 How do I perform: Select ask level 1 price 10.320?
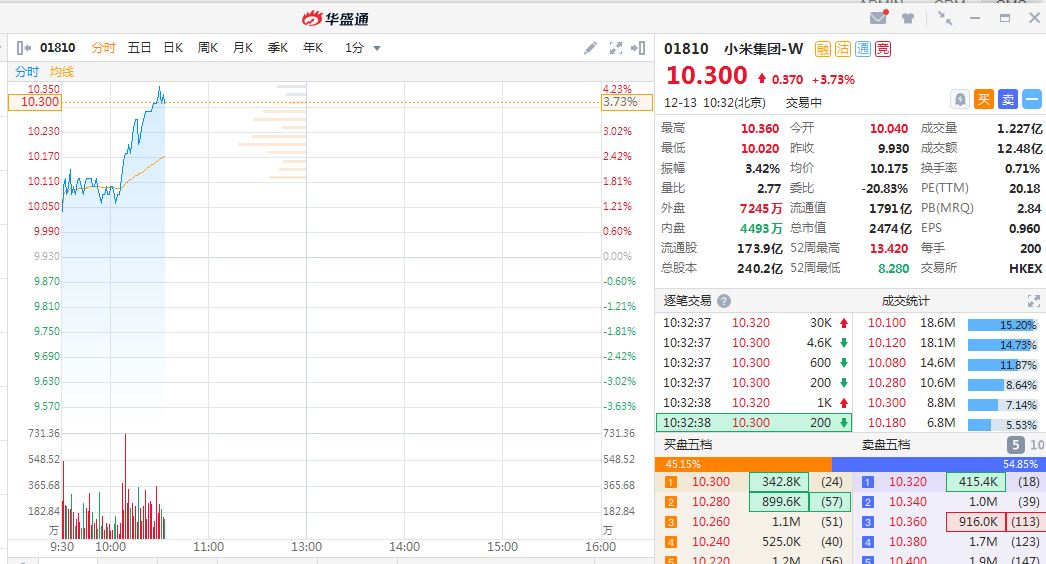pyautogui.click(x=907, y=482)
